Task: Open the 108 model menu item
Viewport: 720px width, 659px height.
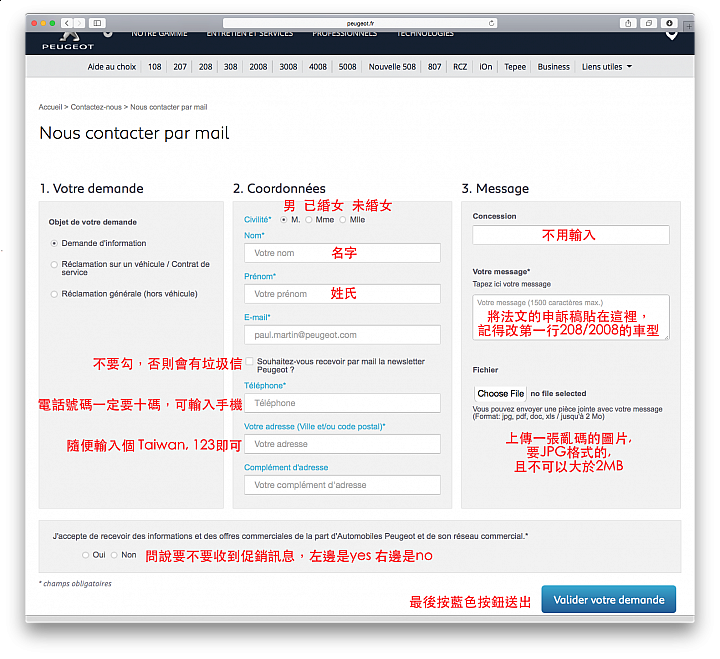Action: point(155,67)
